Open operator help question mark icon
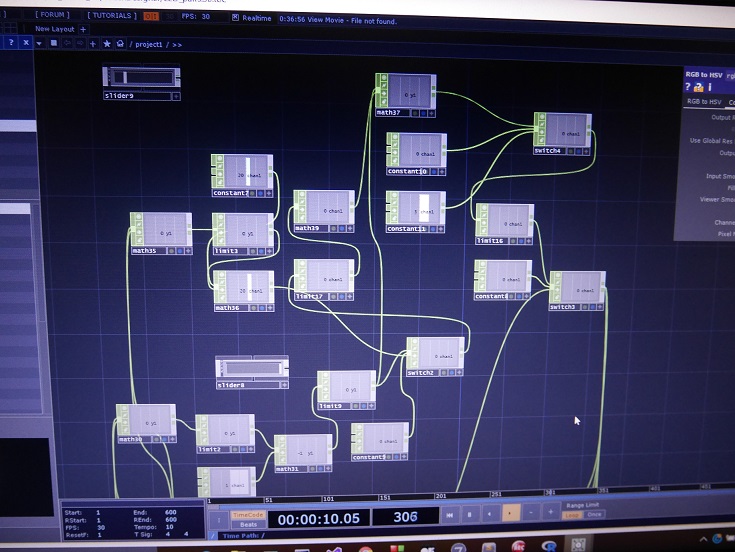 pos(688,87)
